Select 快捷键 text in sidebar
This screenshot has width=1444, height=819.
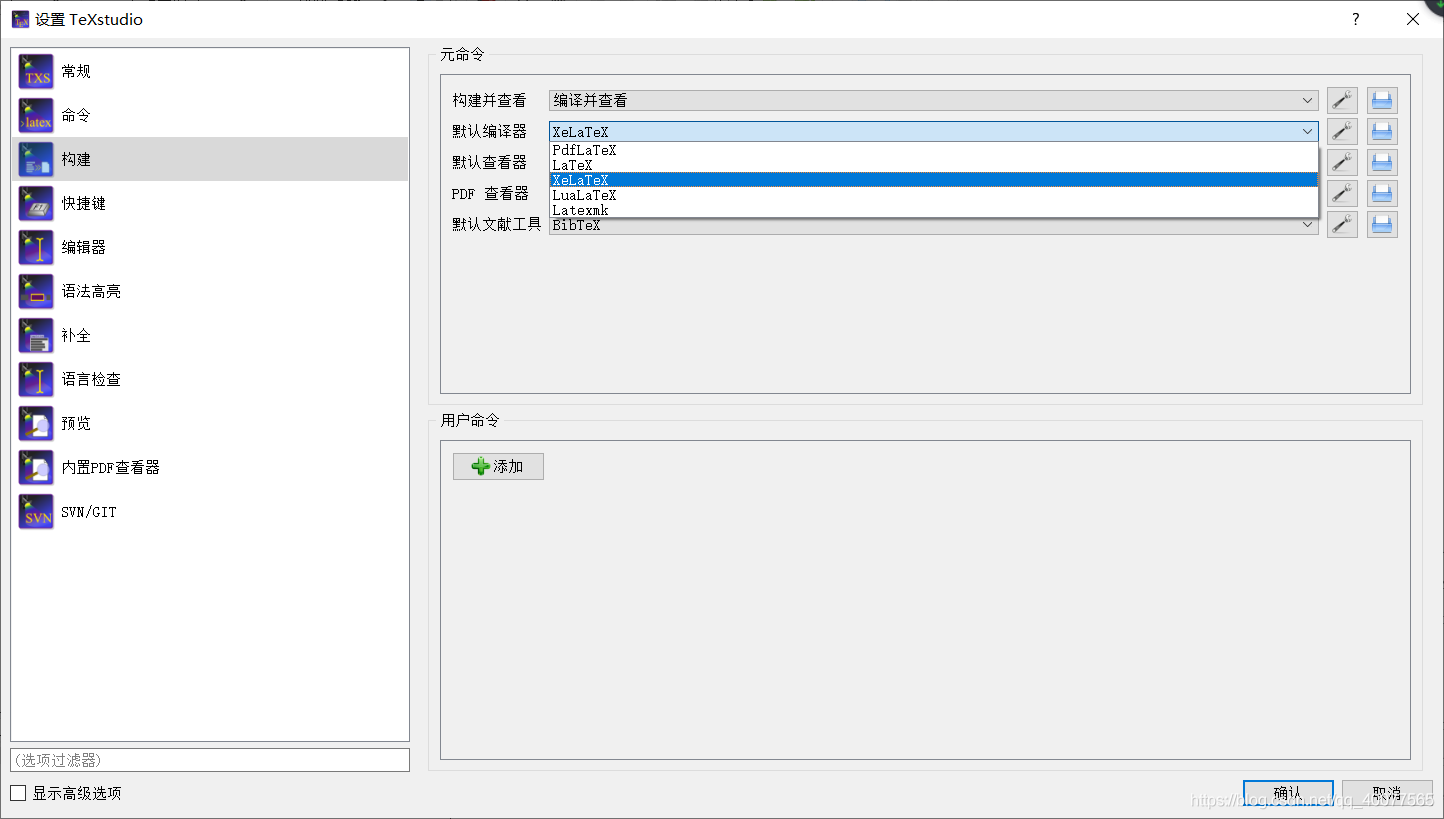click(84, 204)
